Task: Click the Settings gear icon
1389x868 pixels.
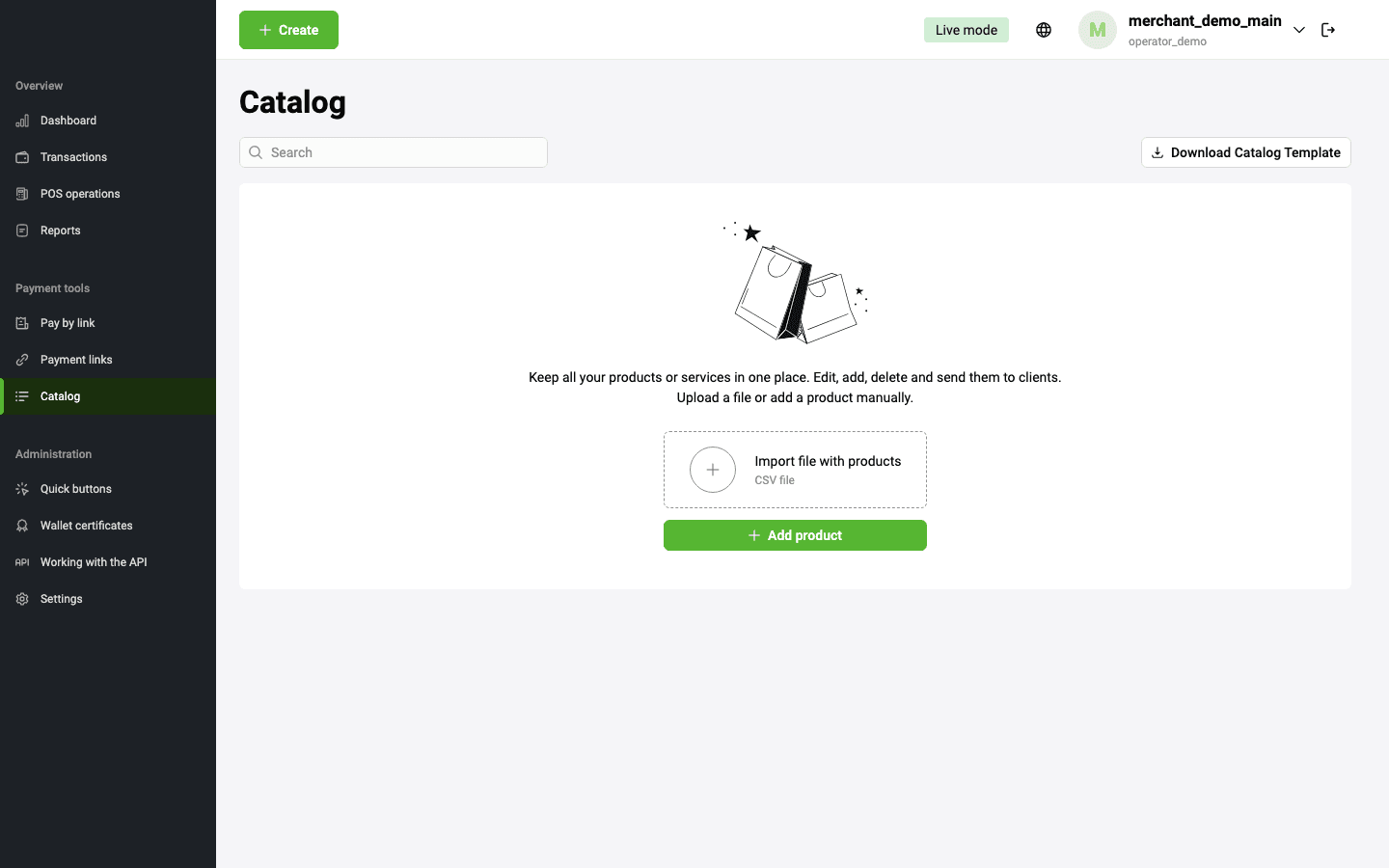Action: tap(22, 599)
